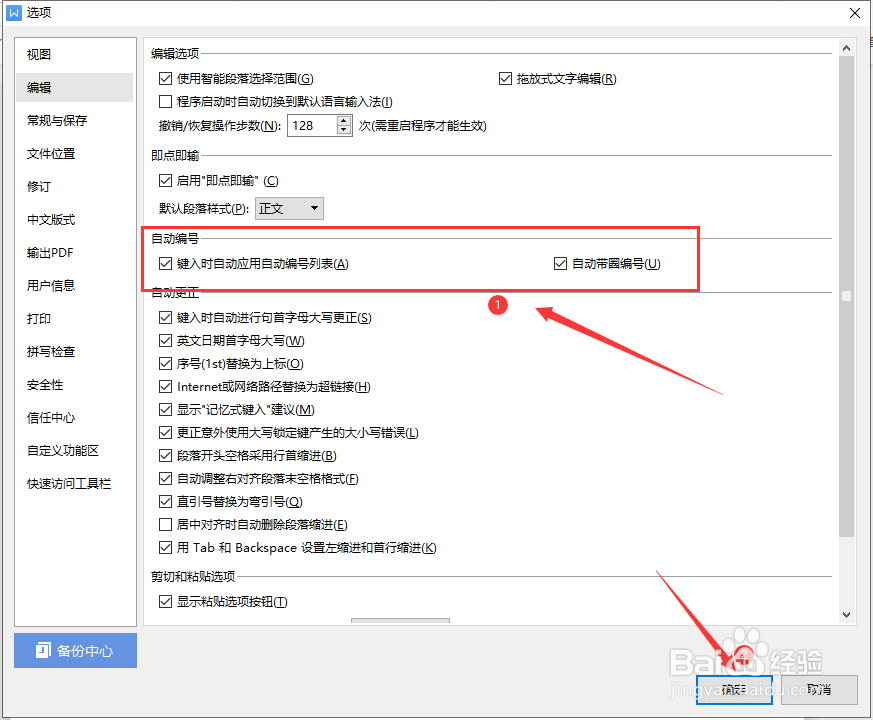This screenshot has height=720, width=873.
Task: Click the WPS Writer icon in title bar
Action: pyautogui.click(x=13, y=12)
